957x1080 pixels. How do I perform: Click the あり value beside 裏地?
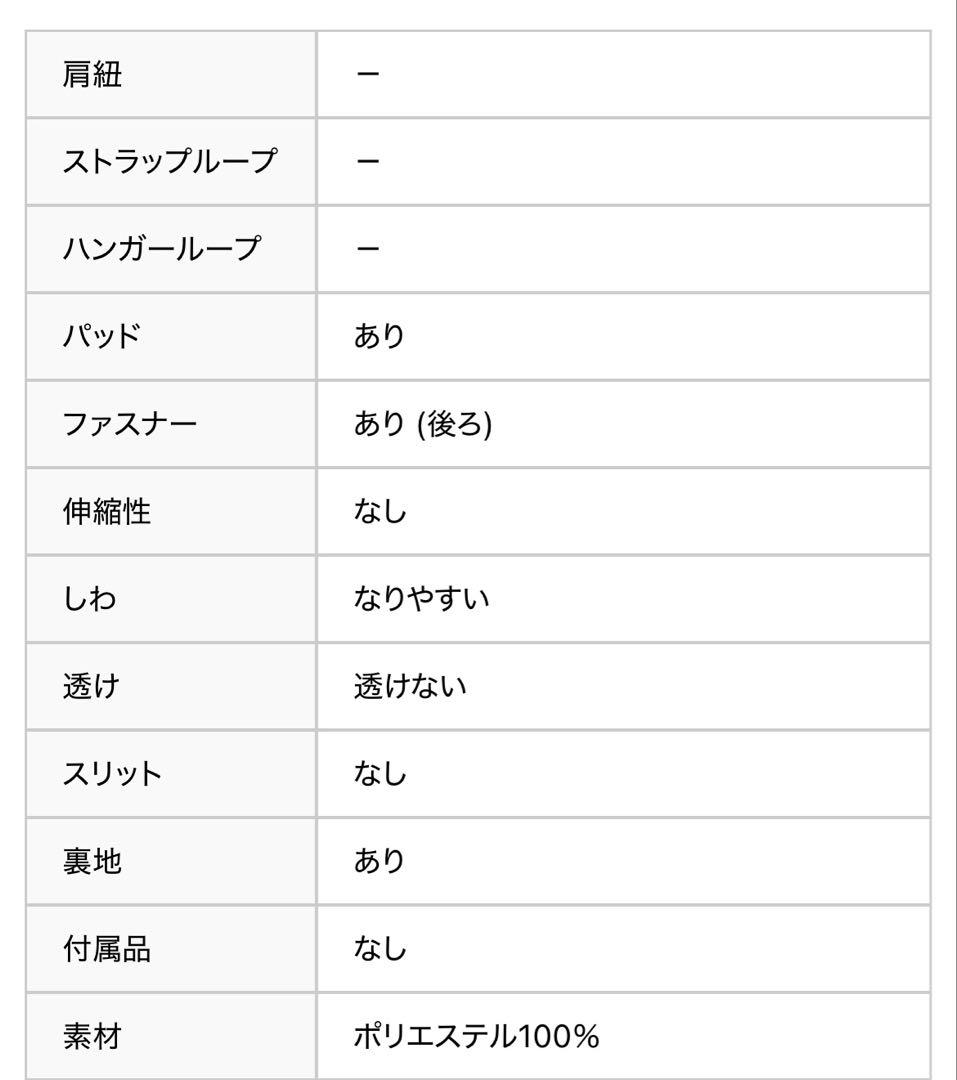pos(380,861)
